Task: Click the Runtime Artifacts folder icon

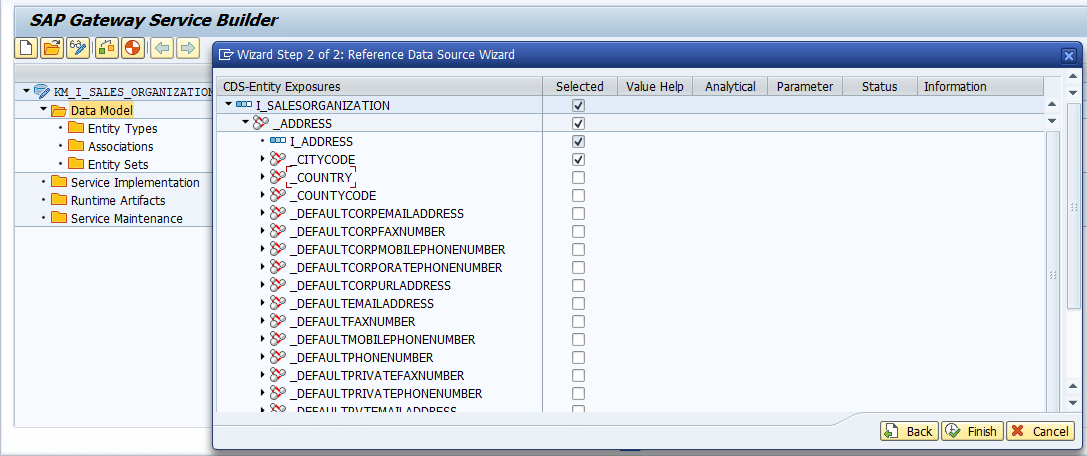Action: point(60,200)
